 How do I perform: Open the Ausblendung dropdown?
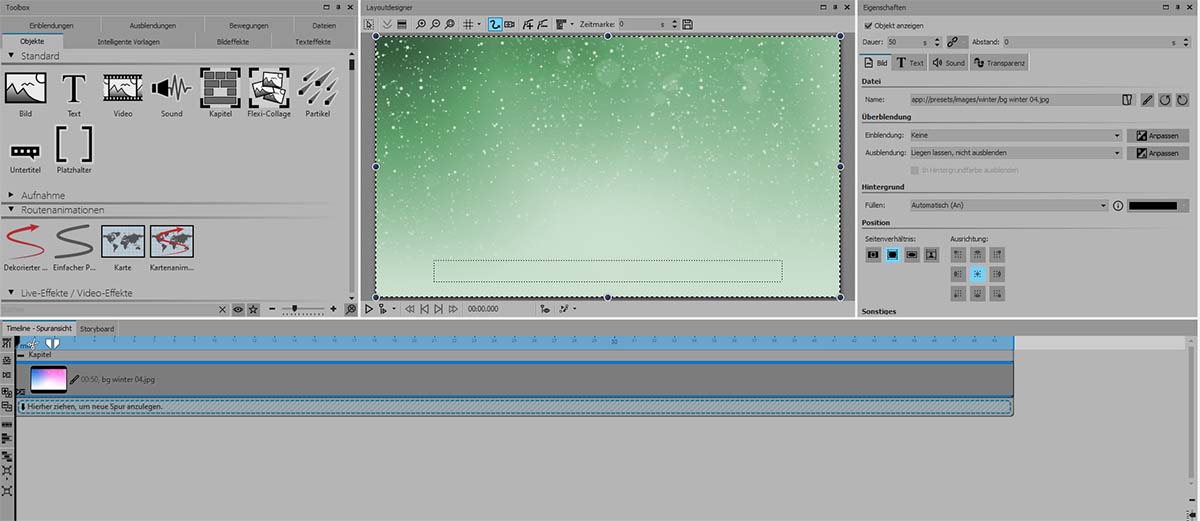tap(1015, 153)
